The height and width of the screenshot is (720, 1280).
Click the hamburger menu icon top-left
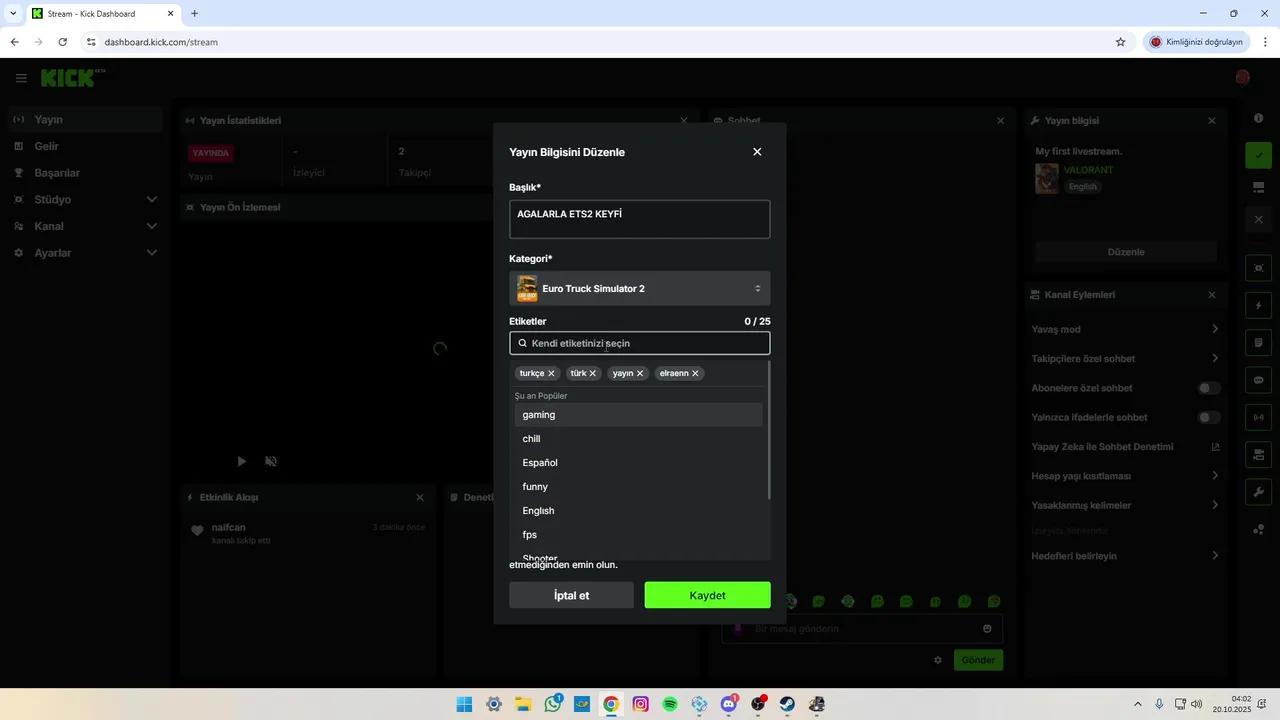click(21, 78)
